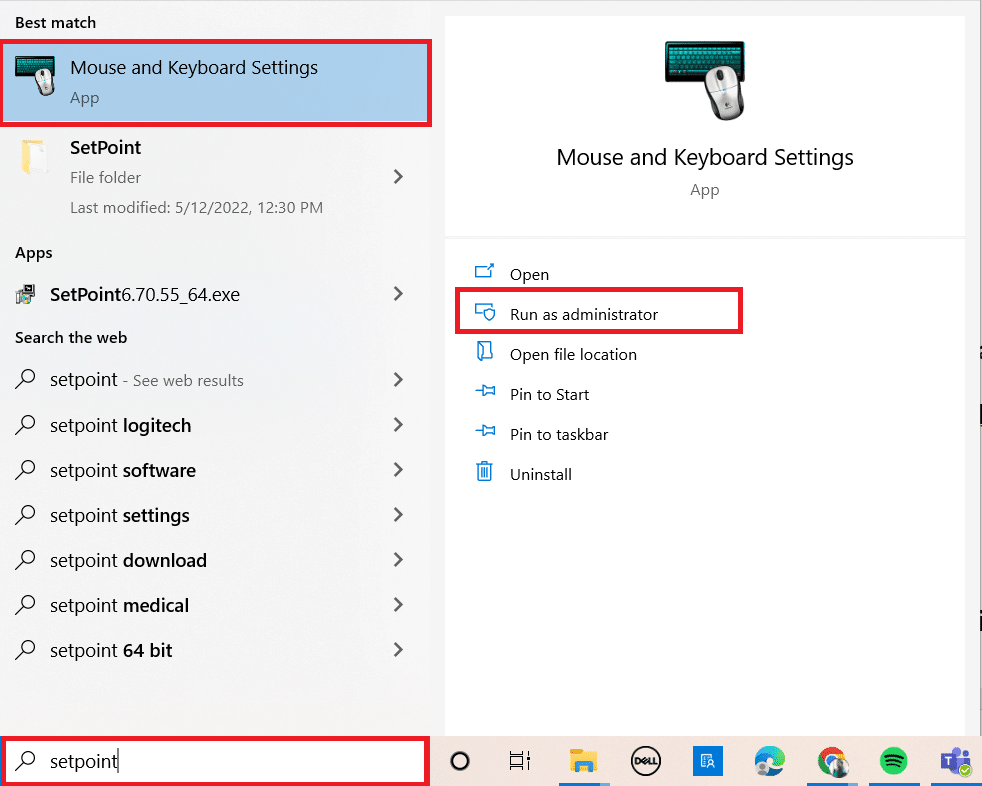982x786 pixels.
Task: Expand 'setpoint 64 bit' chevron
Action: coord(398,650)
